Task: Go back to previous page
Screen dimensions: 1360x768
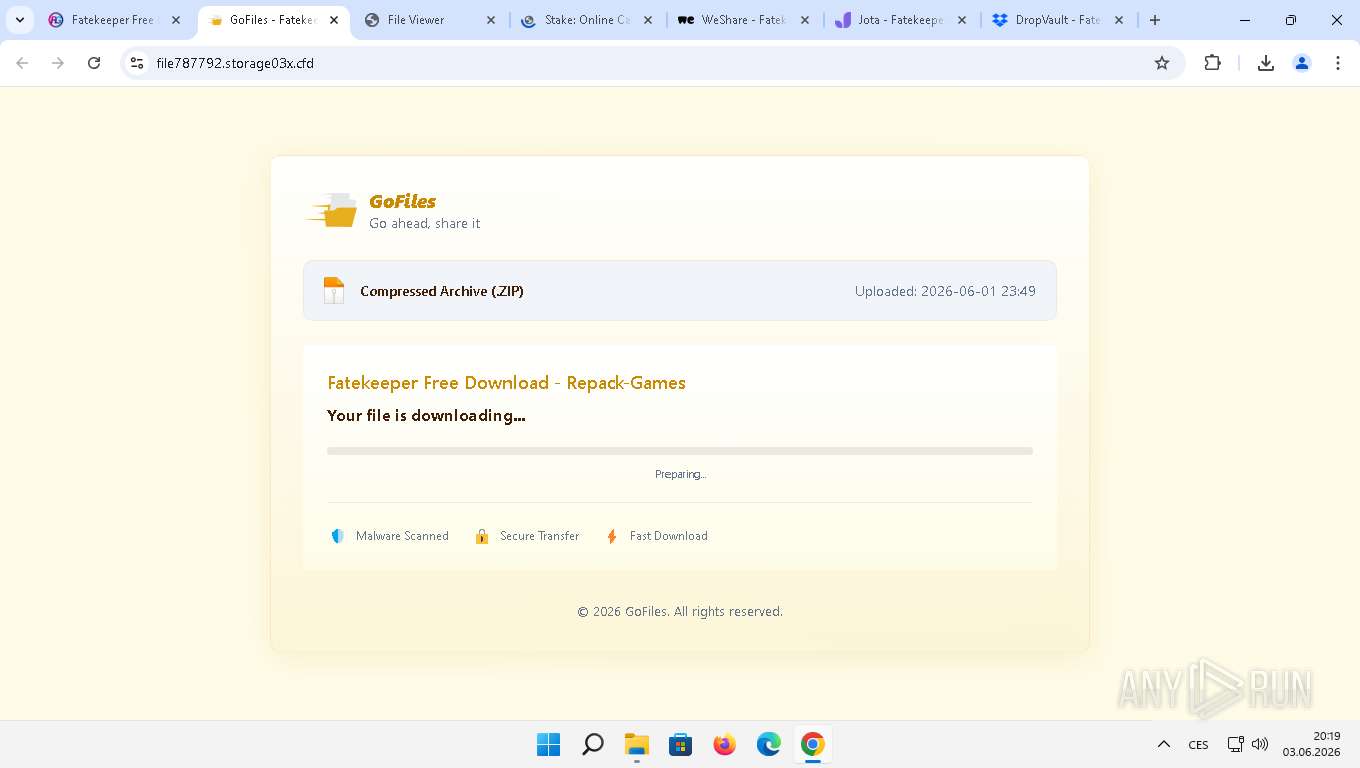Action: click(22, 63)
